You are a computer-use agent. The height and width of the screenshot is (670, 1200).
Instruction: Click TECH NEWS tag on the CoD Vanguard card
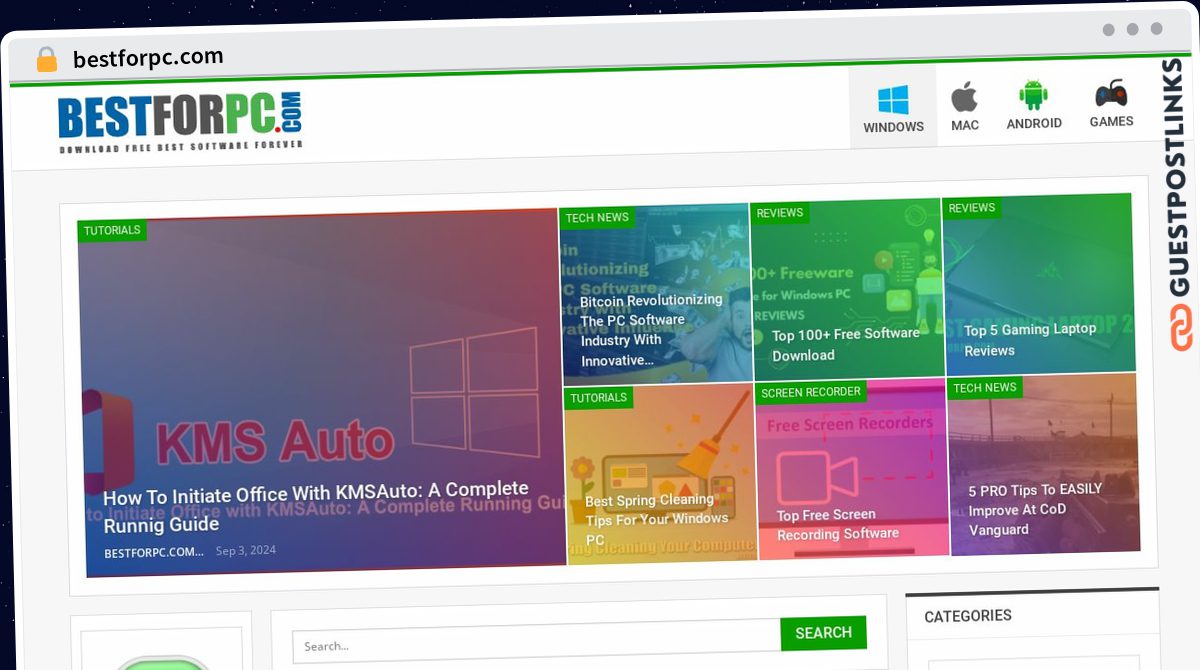(x=985, y=388)
